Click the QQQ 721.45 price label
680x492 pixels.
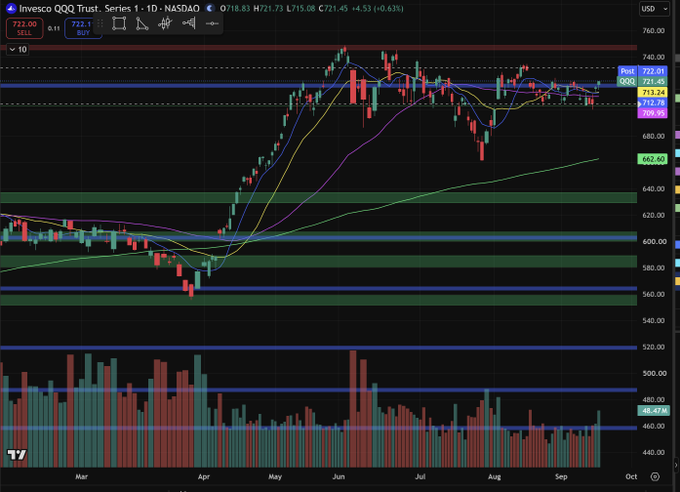pos(642,81)
